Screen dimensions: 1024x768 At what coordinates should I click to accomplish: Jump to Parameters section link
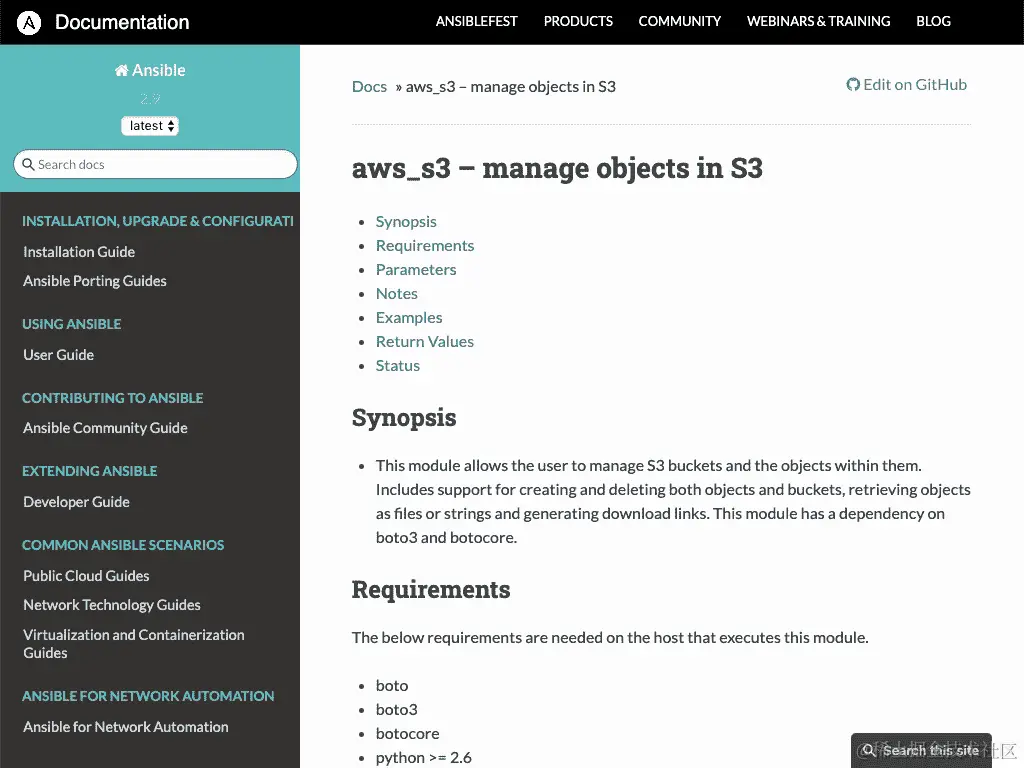[x=415, y=270]
